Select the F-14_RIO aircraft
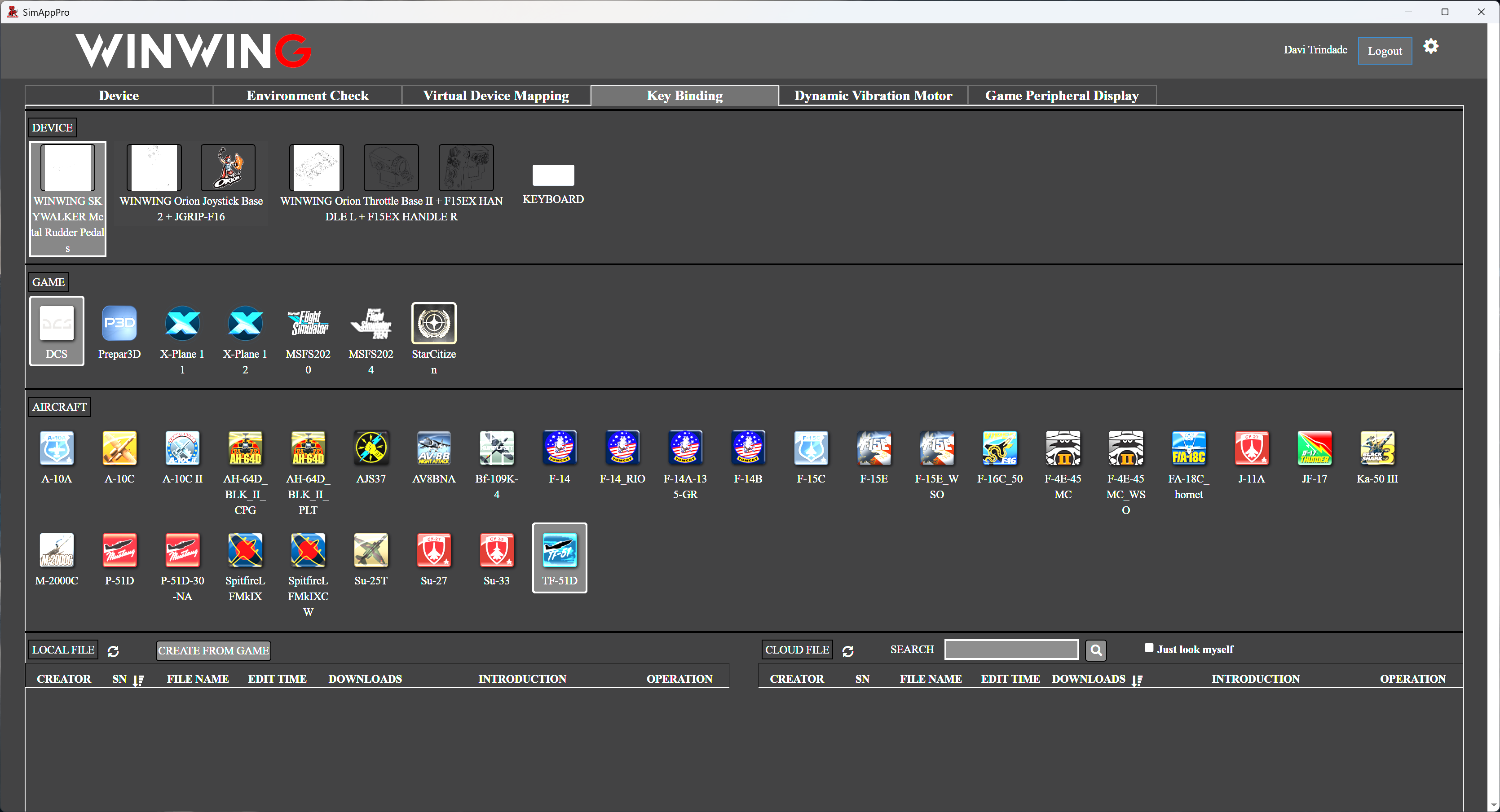Viewport: 1500px width, 812px height. [x=622, y=448]
